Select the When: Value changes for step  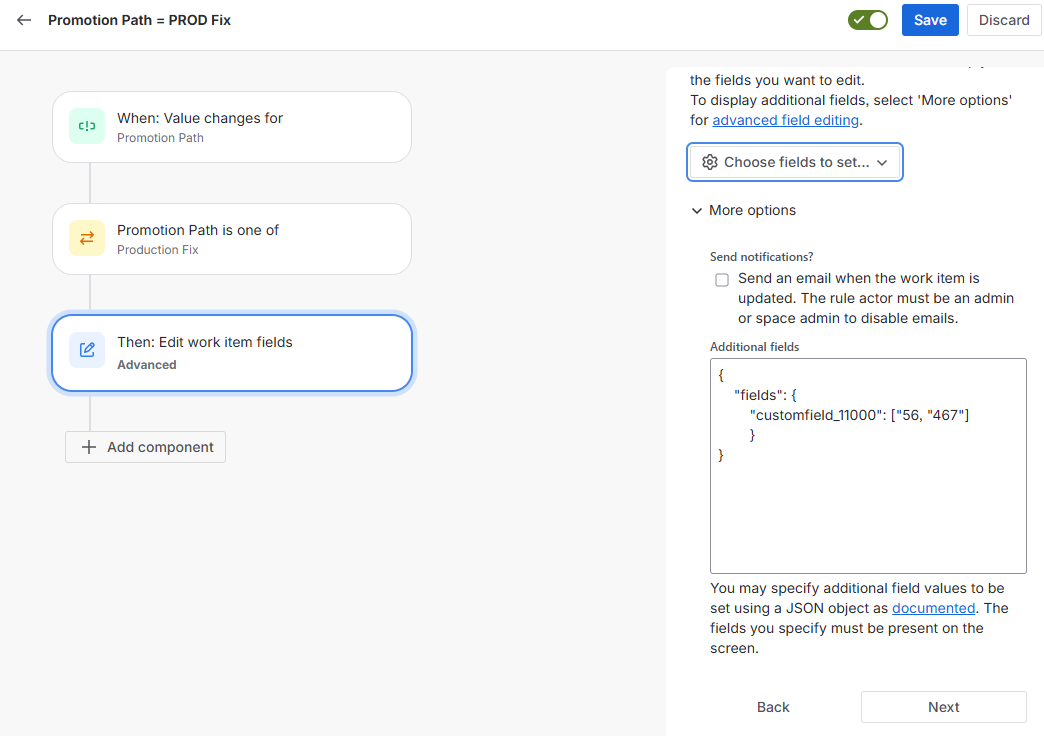pos(232,127)
